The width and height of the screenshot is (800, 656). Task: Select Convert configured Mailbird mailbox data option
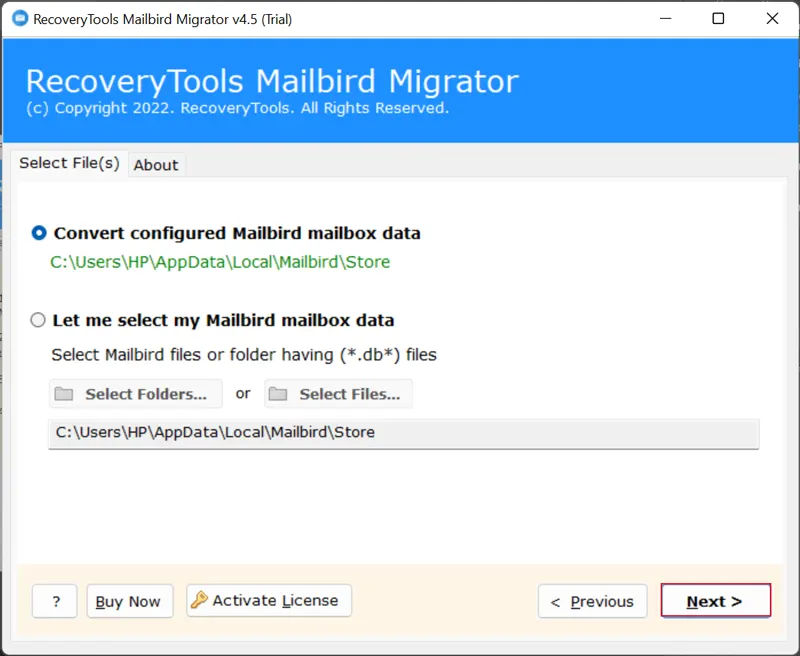(x=39, y=233)
